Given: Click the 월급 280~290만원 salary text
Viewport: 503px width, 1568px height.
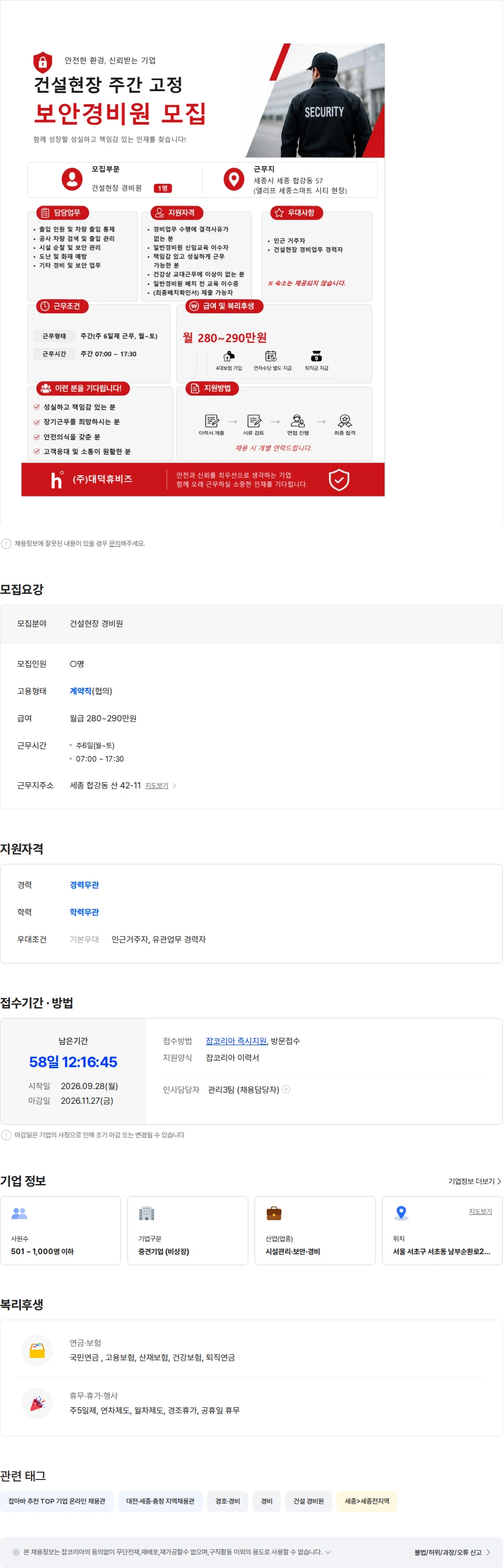Looking at the screenshot, I should tap(103, 718).
